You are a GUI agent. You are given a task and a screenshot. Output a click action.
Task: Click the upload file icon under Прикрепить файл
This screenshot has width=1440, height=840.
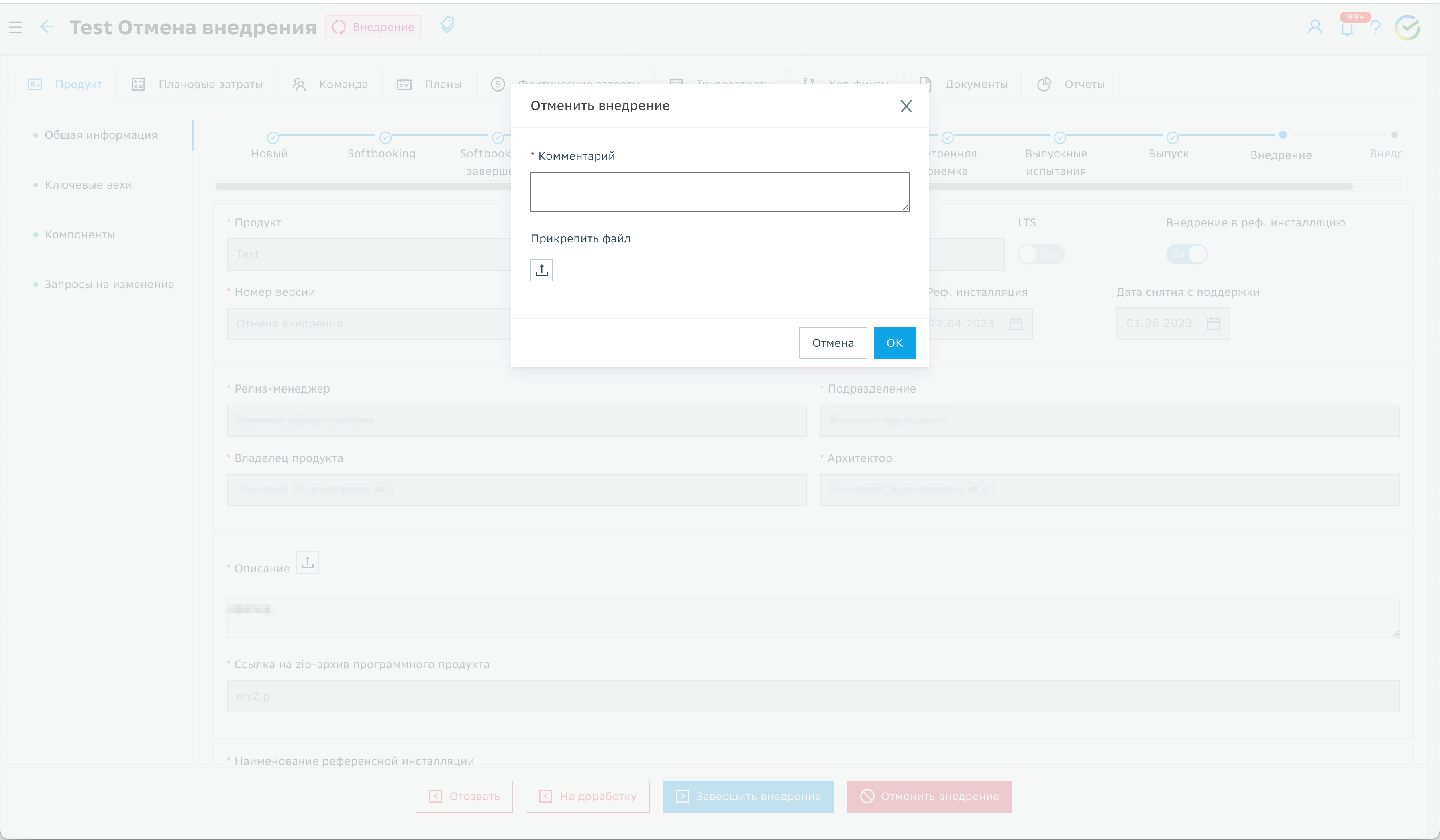[541, 270]
